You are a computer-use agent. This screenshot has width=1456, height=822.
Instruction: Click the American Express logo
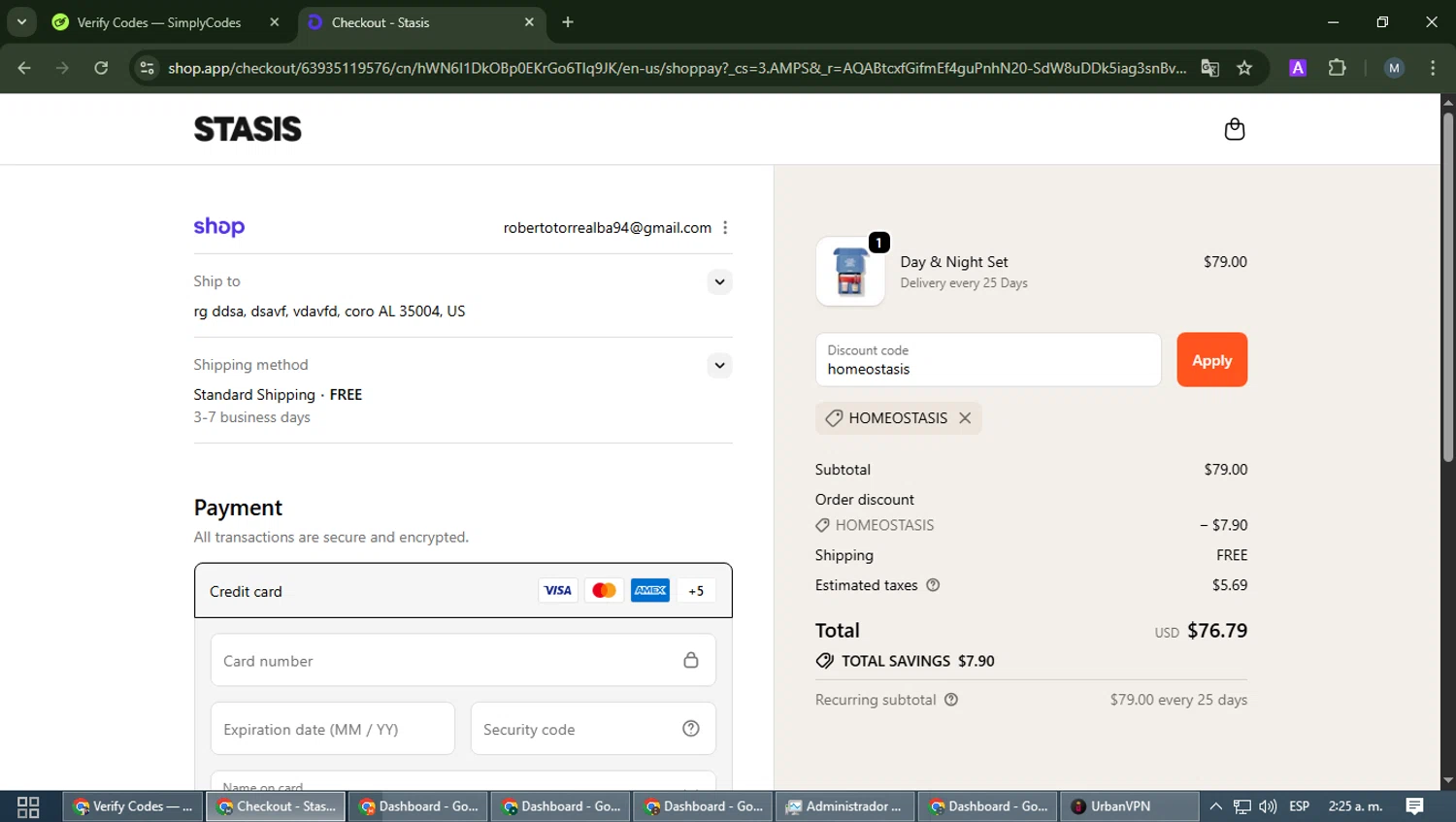pyautogui.click(x=650, y=590)
